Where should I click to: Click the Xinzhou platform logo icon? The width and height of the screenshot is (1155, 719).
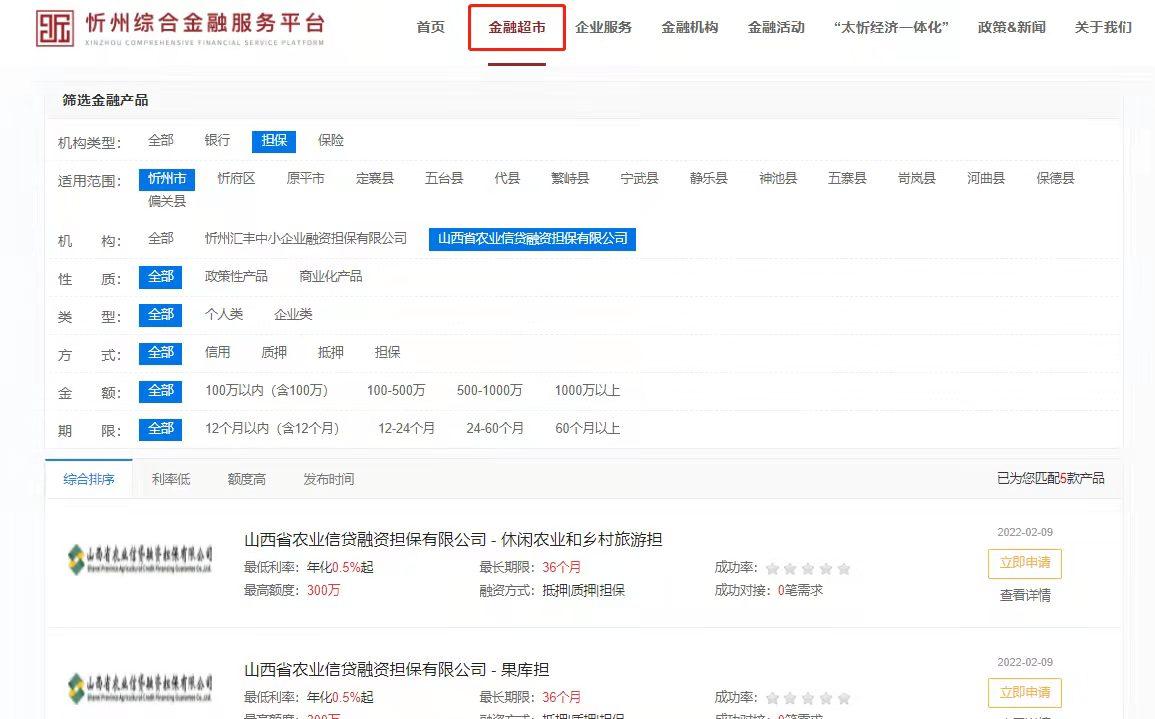pos(55,29)
